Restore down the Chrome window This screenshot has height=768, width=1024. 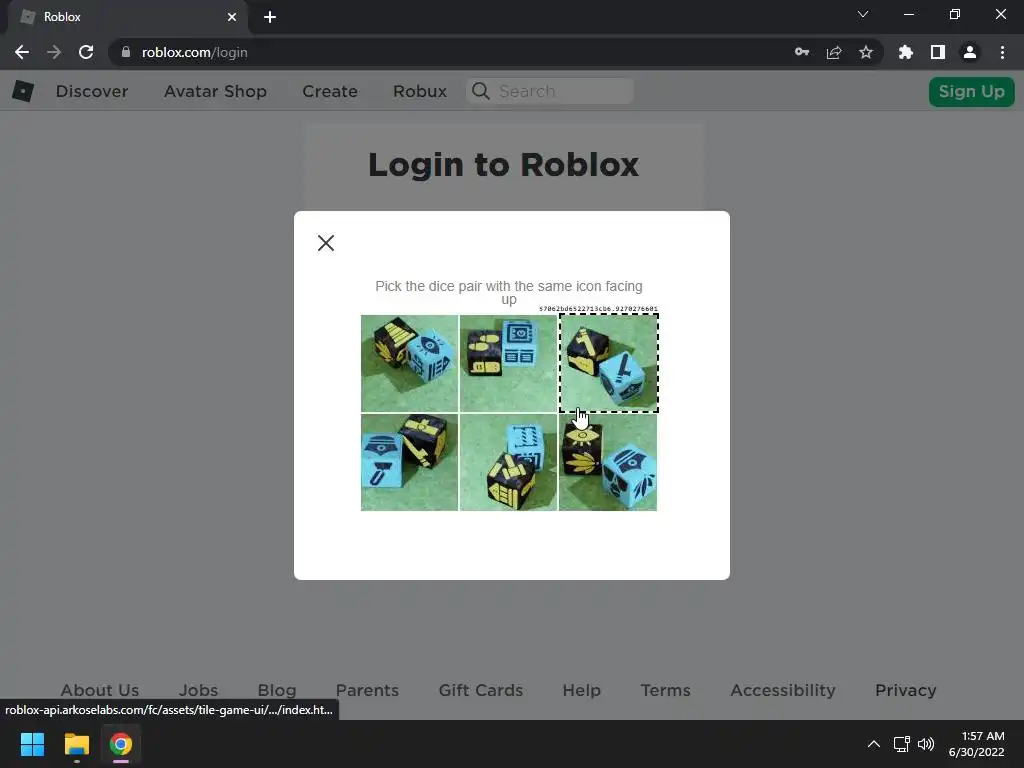click(x=955, y=14)
